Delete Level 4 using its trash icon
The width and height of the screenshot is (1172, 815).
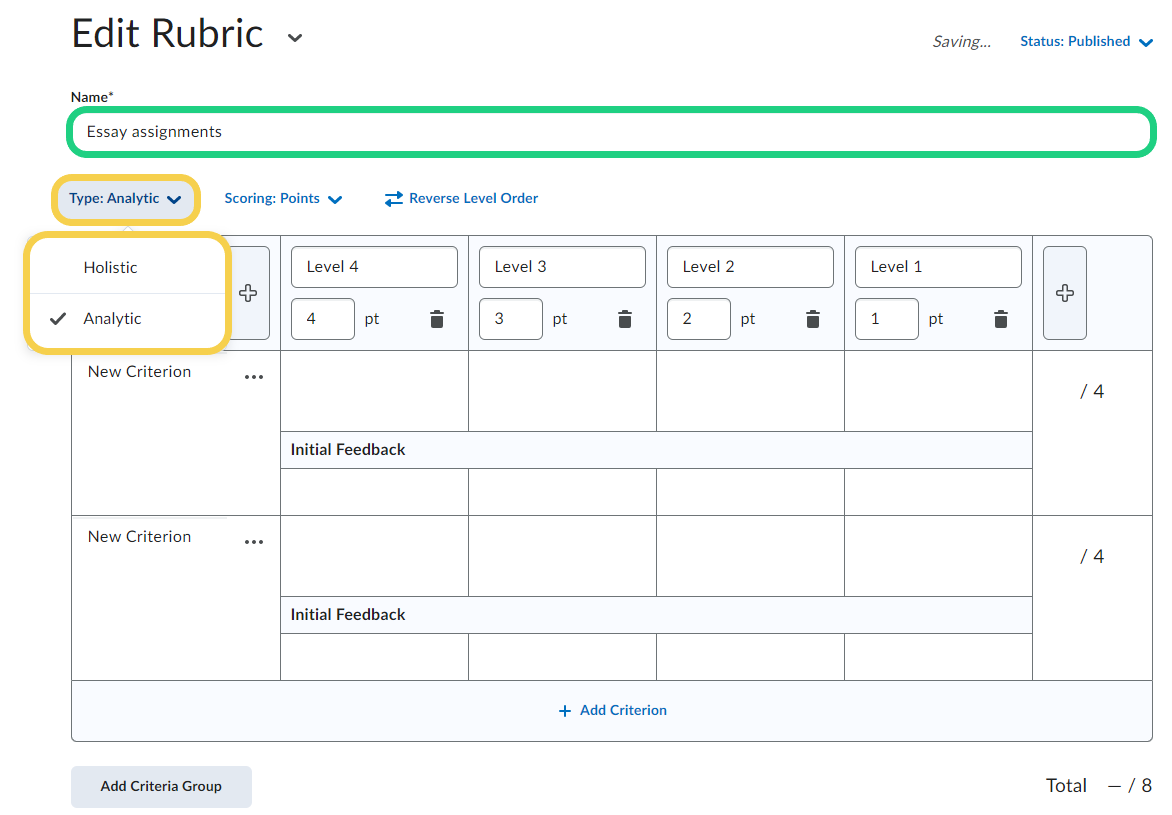coord(437,319)
